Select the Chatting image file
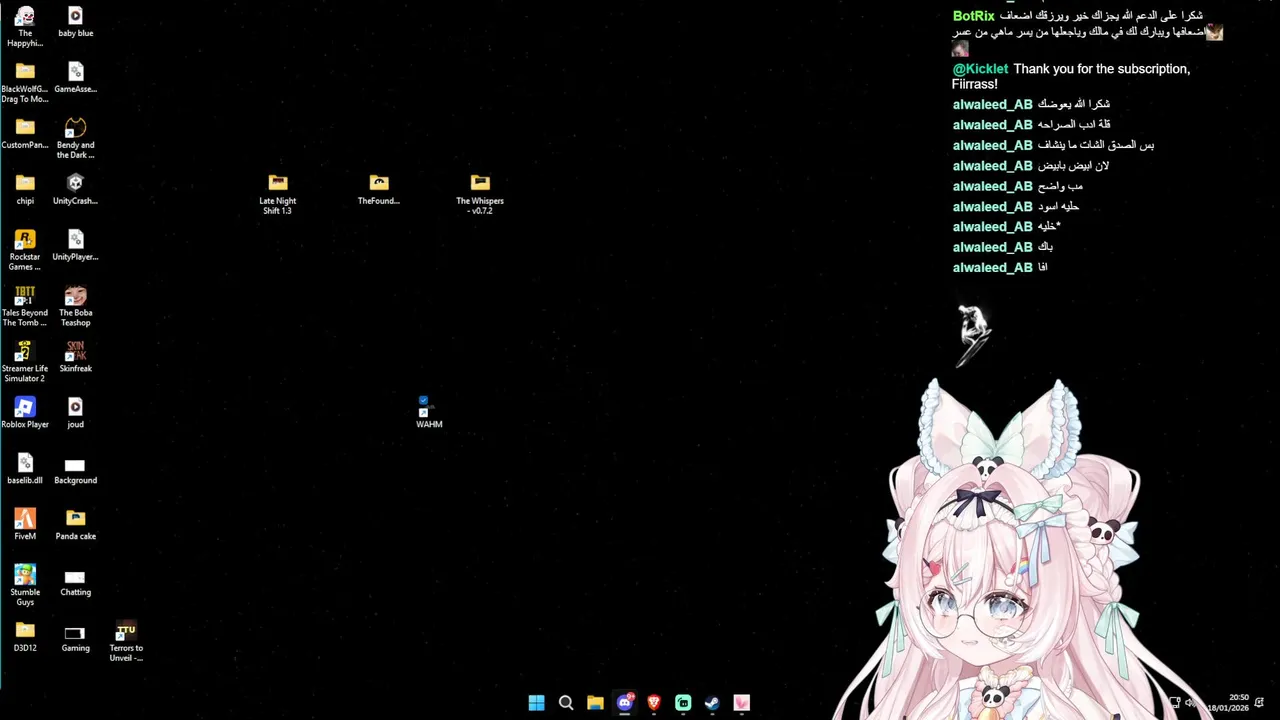Screen dimensions: 1280x720 tap(75, 582)
